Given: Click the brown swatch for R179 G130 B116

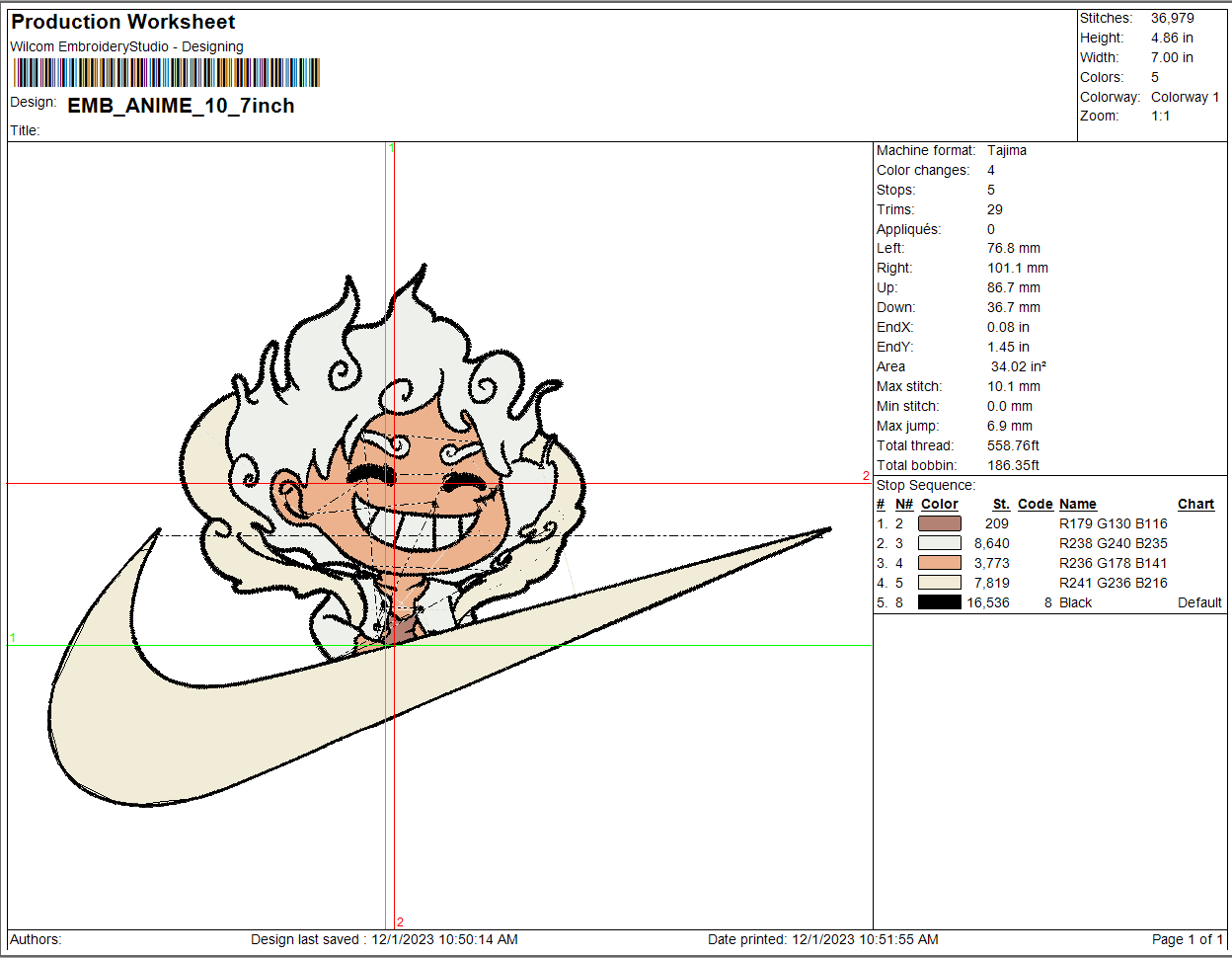Looking at the screenshot, I should [939, 523].
